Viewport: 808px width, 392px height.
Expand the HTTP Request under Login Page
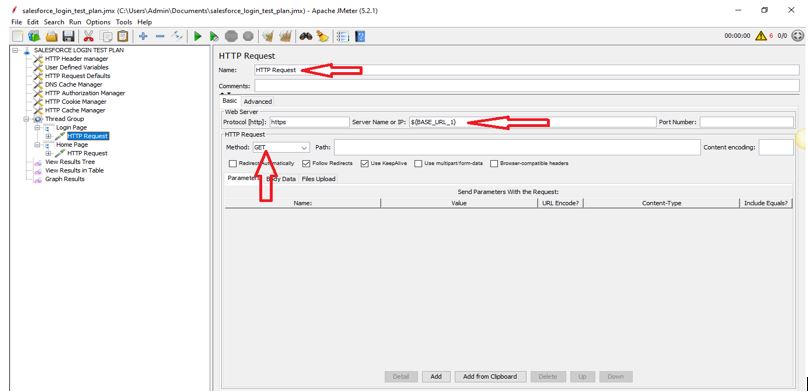point(48,136)
